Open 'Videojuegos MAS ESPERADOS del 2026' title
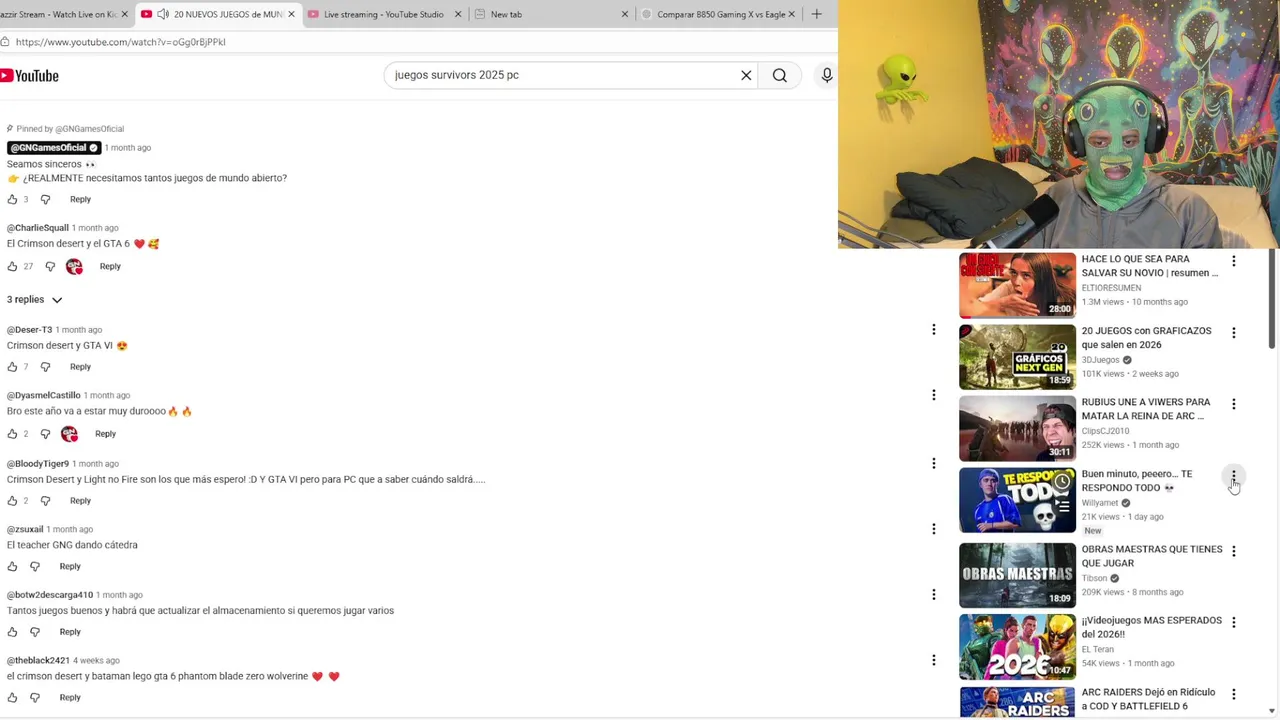Viewport: 1280px width, 720px height. point(1151,627)
